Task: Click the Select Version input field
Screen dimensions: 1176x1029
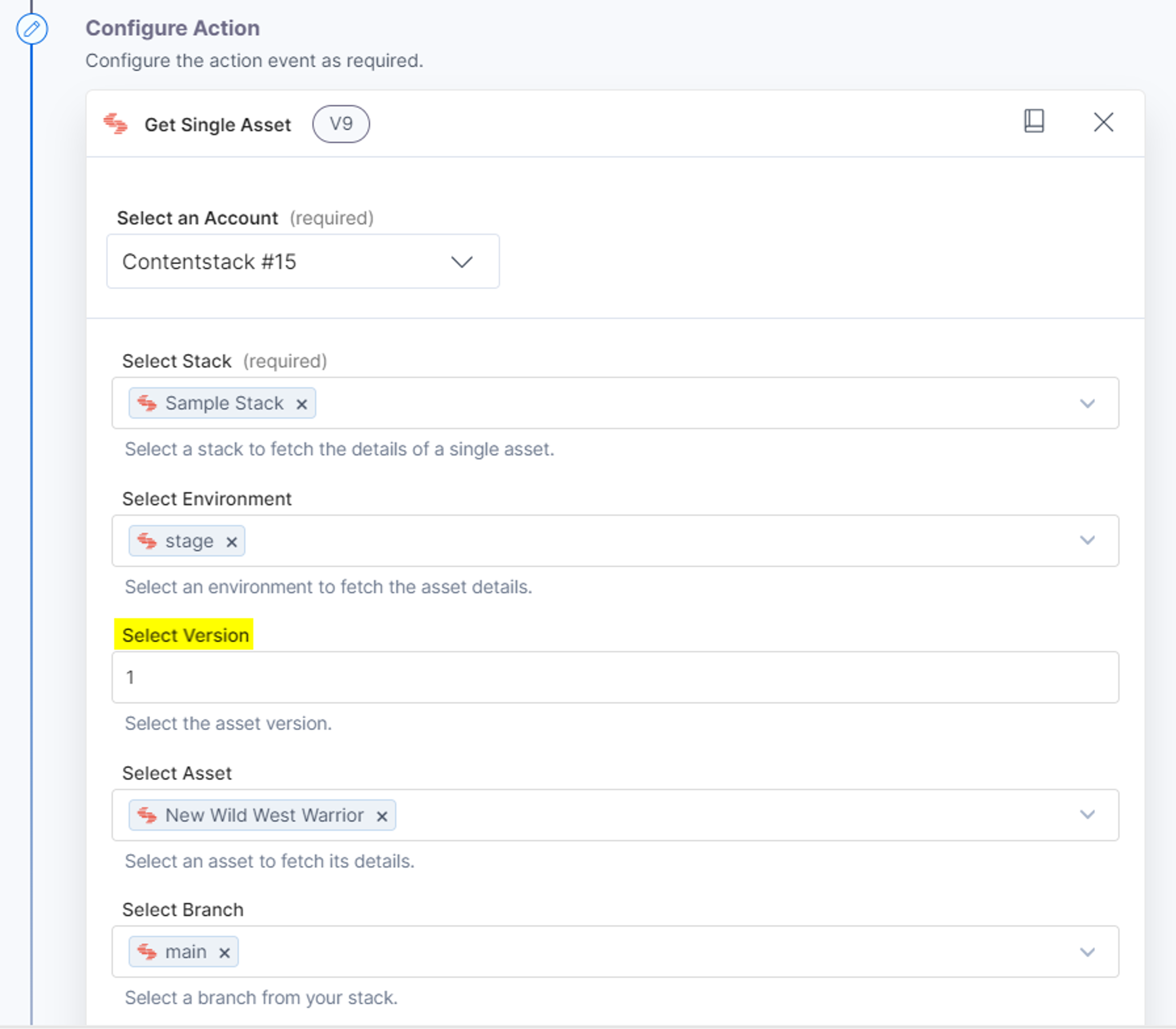Action: [x=615, y=677]
